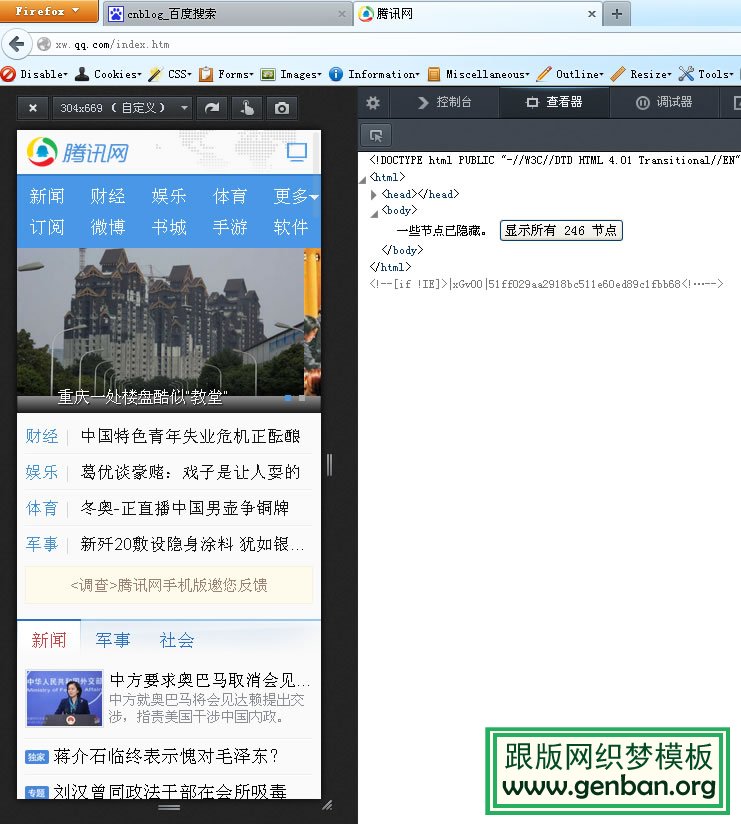
Task: Open the 304x669 viewport size dropdown
Action: (123, 108)
